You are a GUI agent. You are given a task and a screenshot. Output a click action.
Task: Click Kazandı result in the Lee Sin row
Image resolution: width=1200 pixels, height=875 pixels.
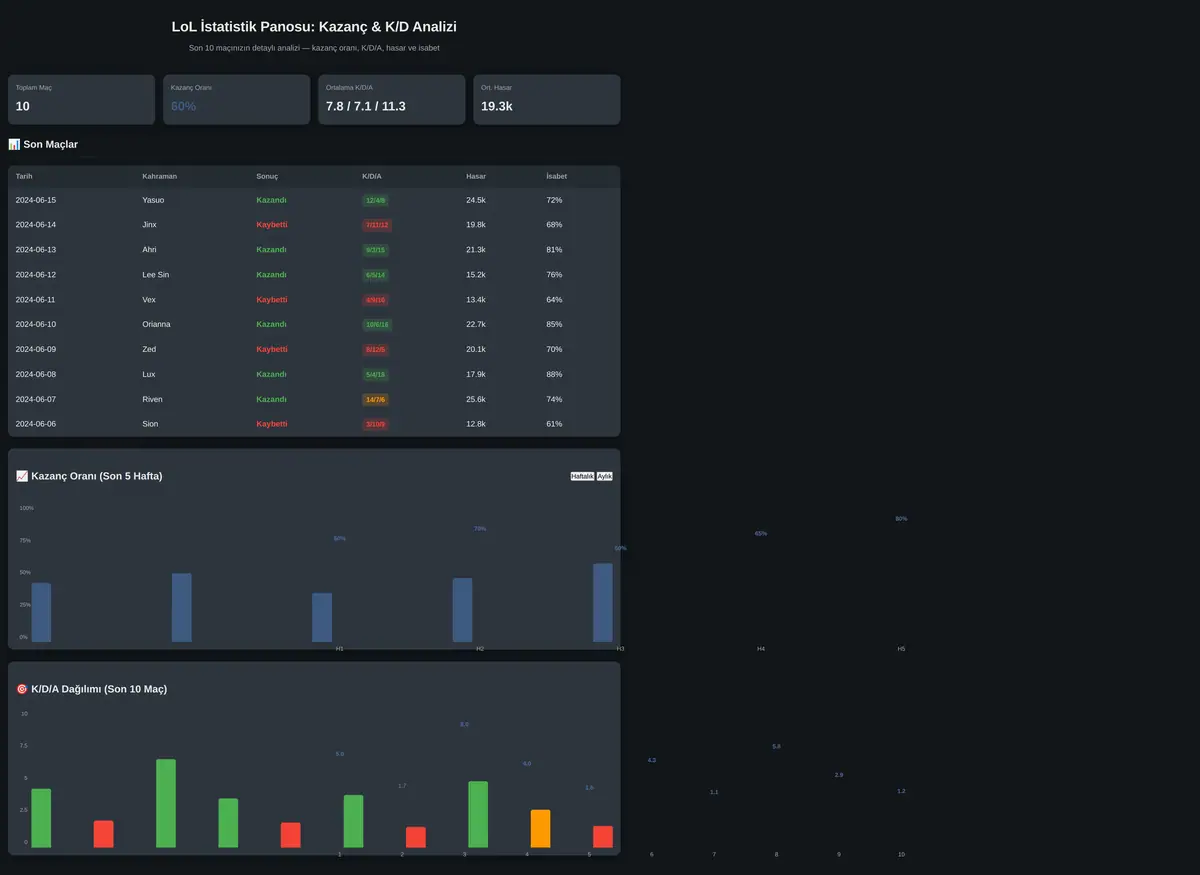point(271,275)
